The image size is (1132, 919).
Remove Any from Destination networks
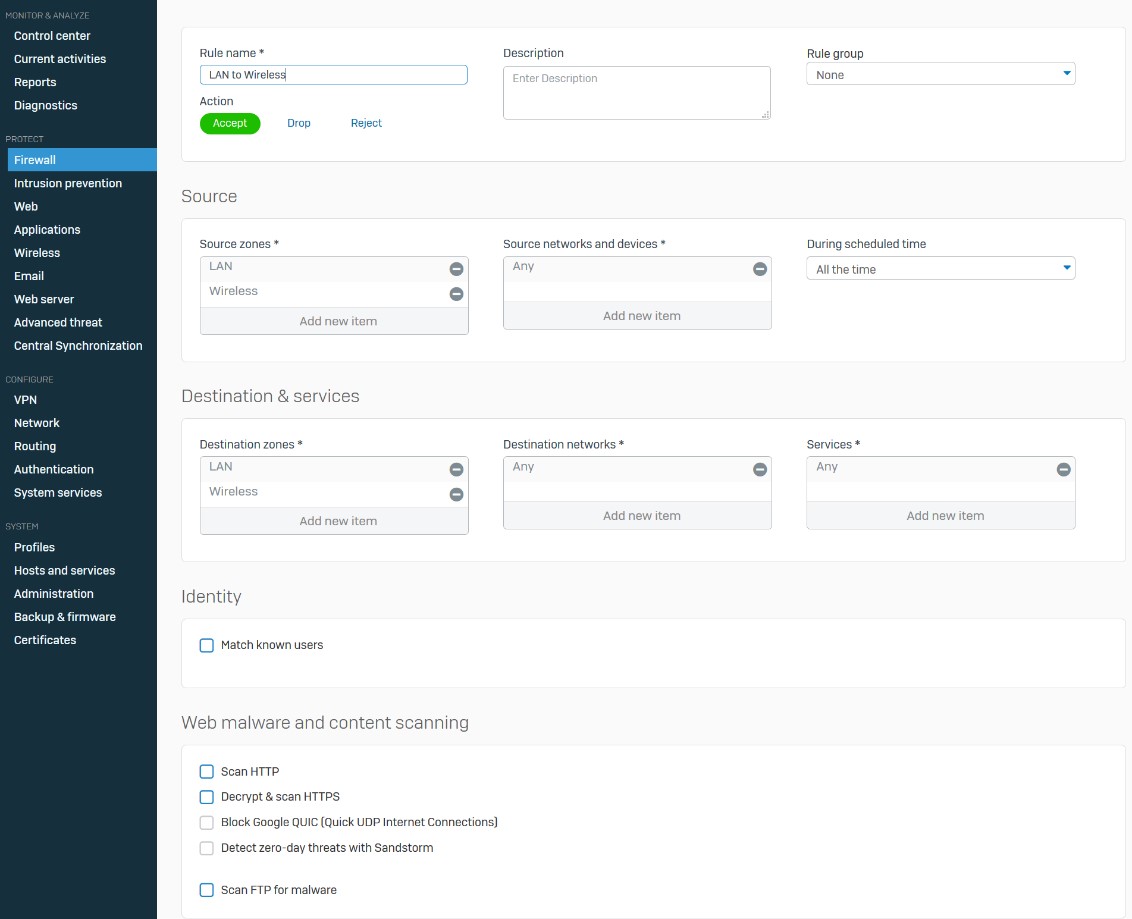coord(760,469)
